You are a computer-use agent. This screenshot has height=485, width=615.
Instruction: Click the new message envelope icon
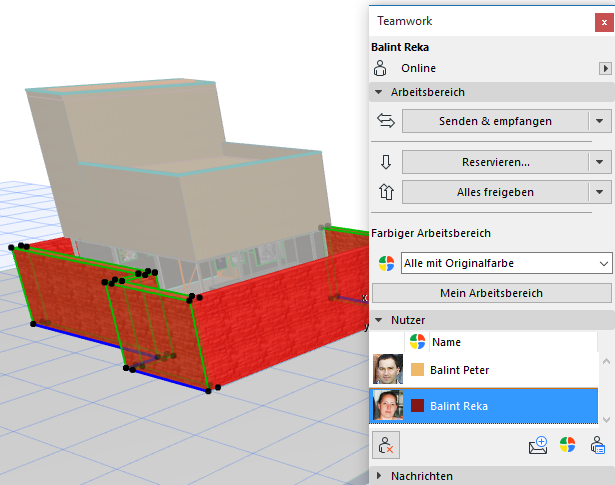click(538, 445)
